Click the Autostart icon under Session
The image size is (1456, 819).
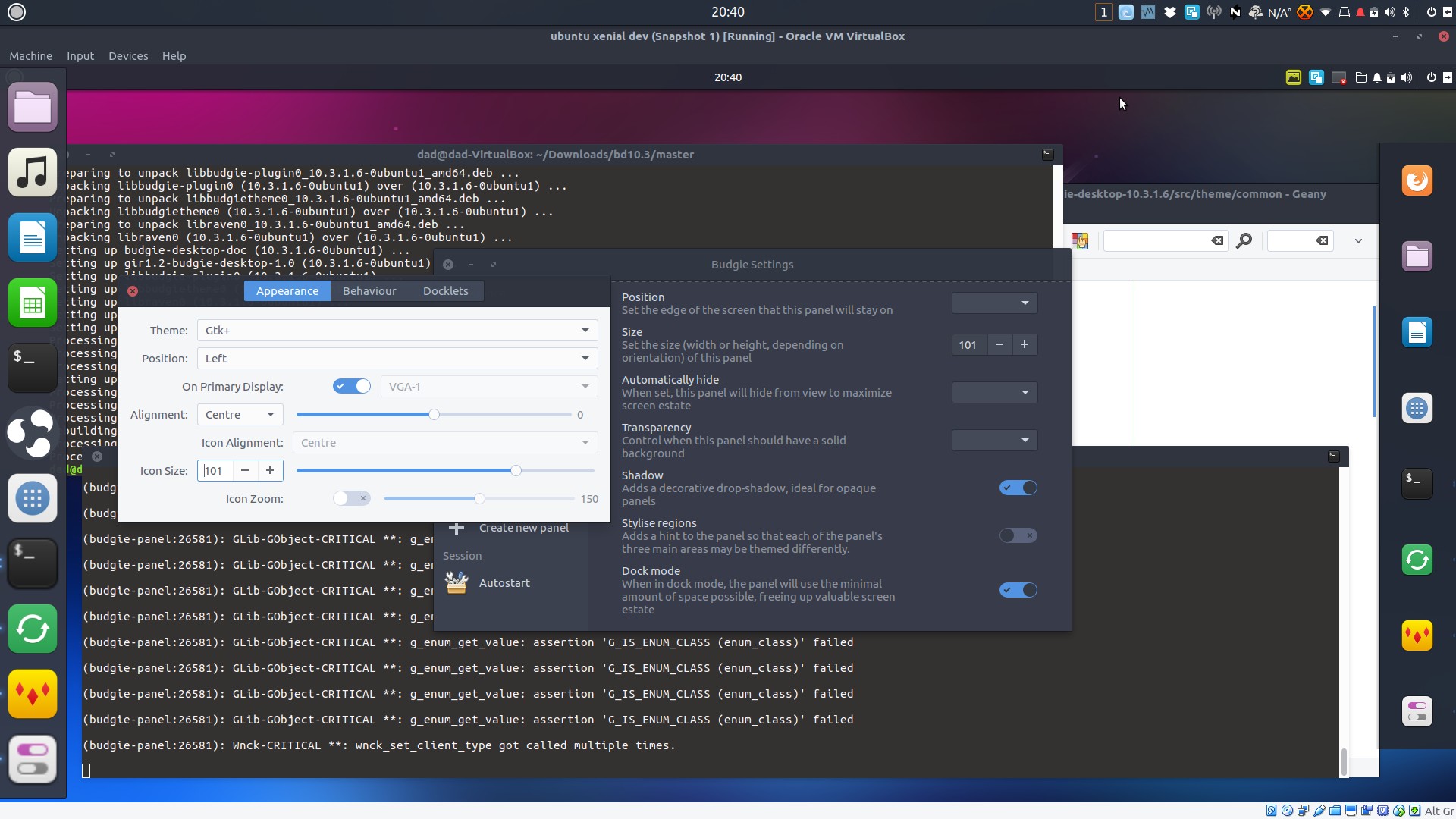[457, 582]
